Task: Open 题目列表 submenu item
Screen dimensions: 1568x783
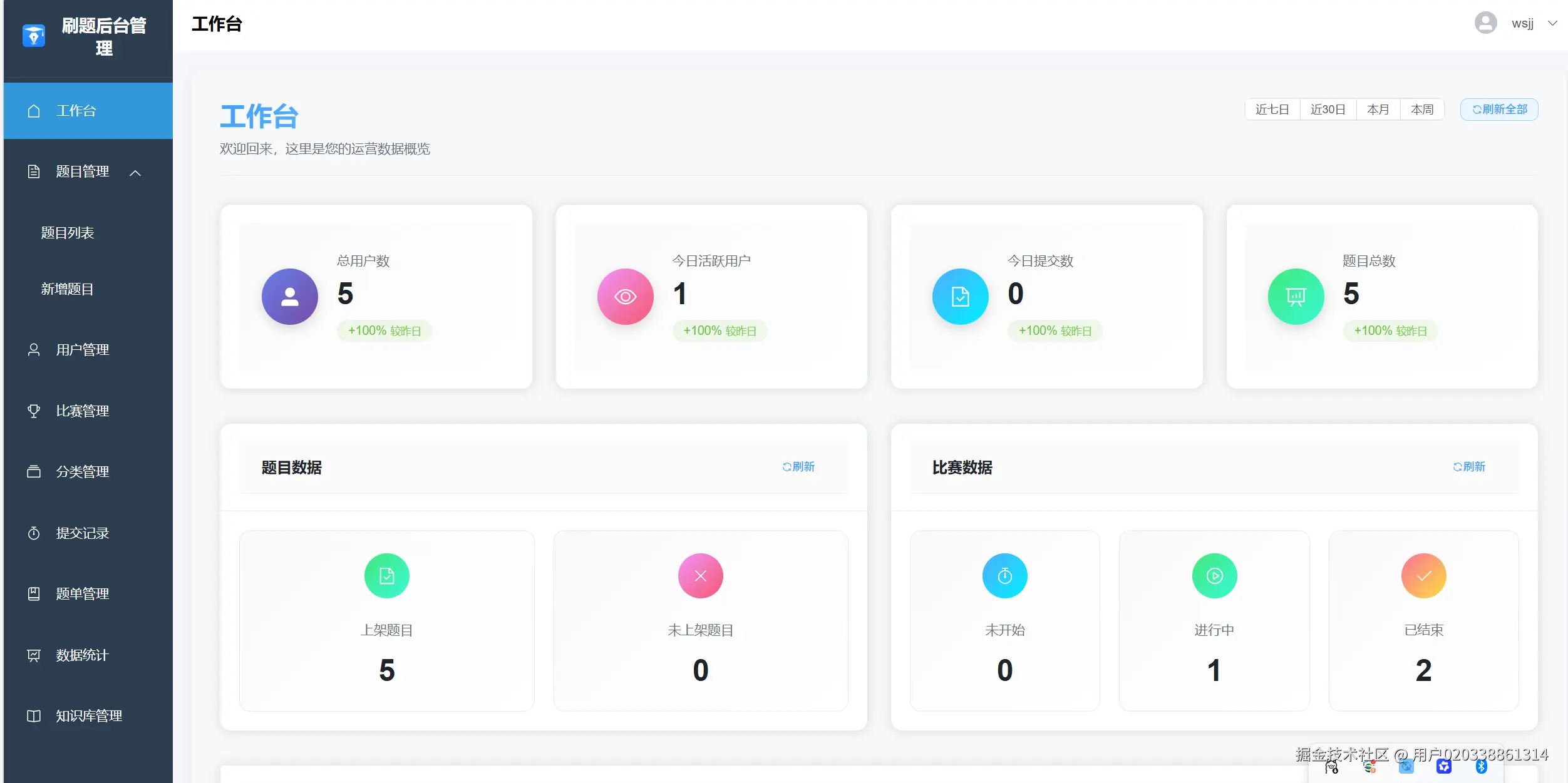Action: (68, 233)
